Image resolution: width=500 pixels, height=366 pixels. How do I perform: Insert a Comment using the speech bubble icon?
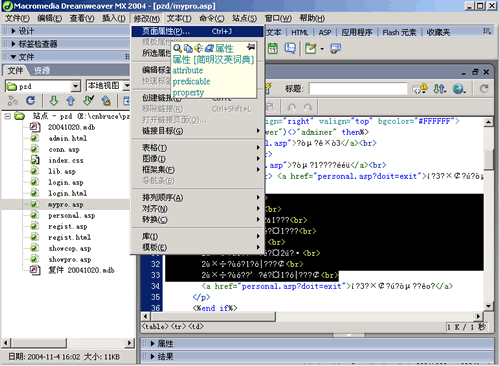[290, 49]
